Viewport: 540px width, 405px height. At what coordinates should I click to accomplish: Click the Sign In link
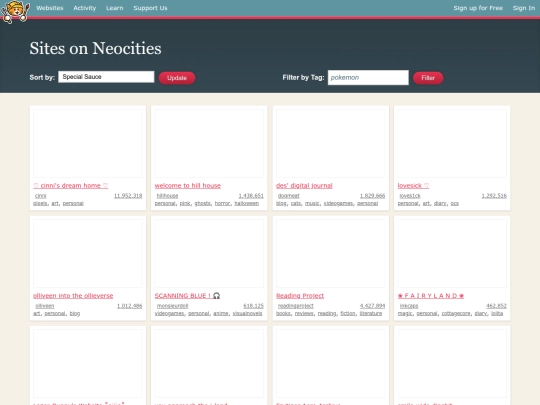(524, 8)
